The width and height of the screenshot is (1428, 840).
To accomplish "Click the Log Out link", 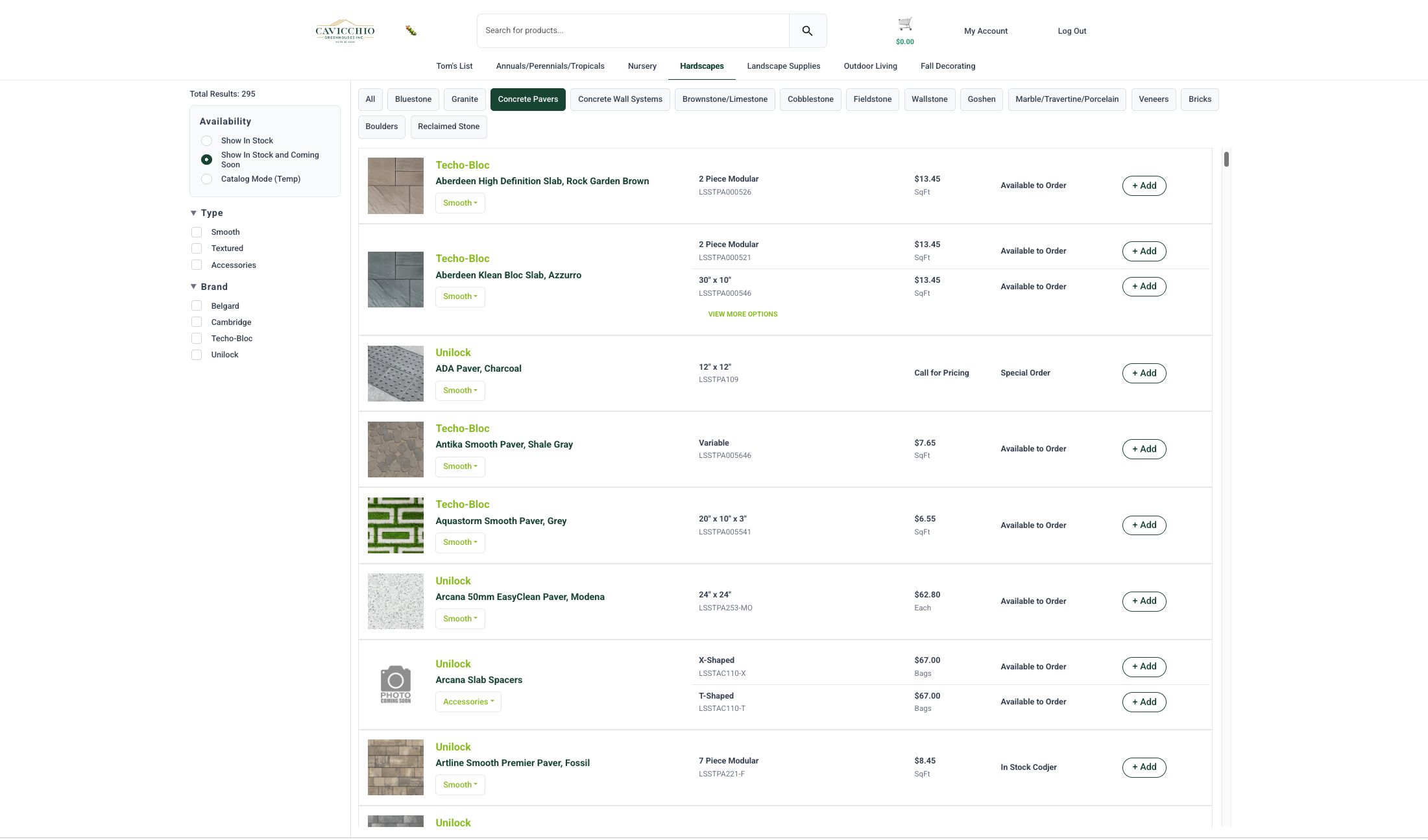I will tap(1072, 31).
